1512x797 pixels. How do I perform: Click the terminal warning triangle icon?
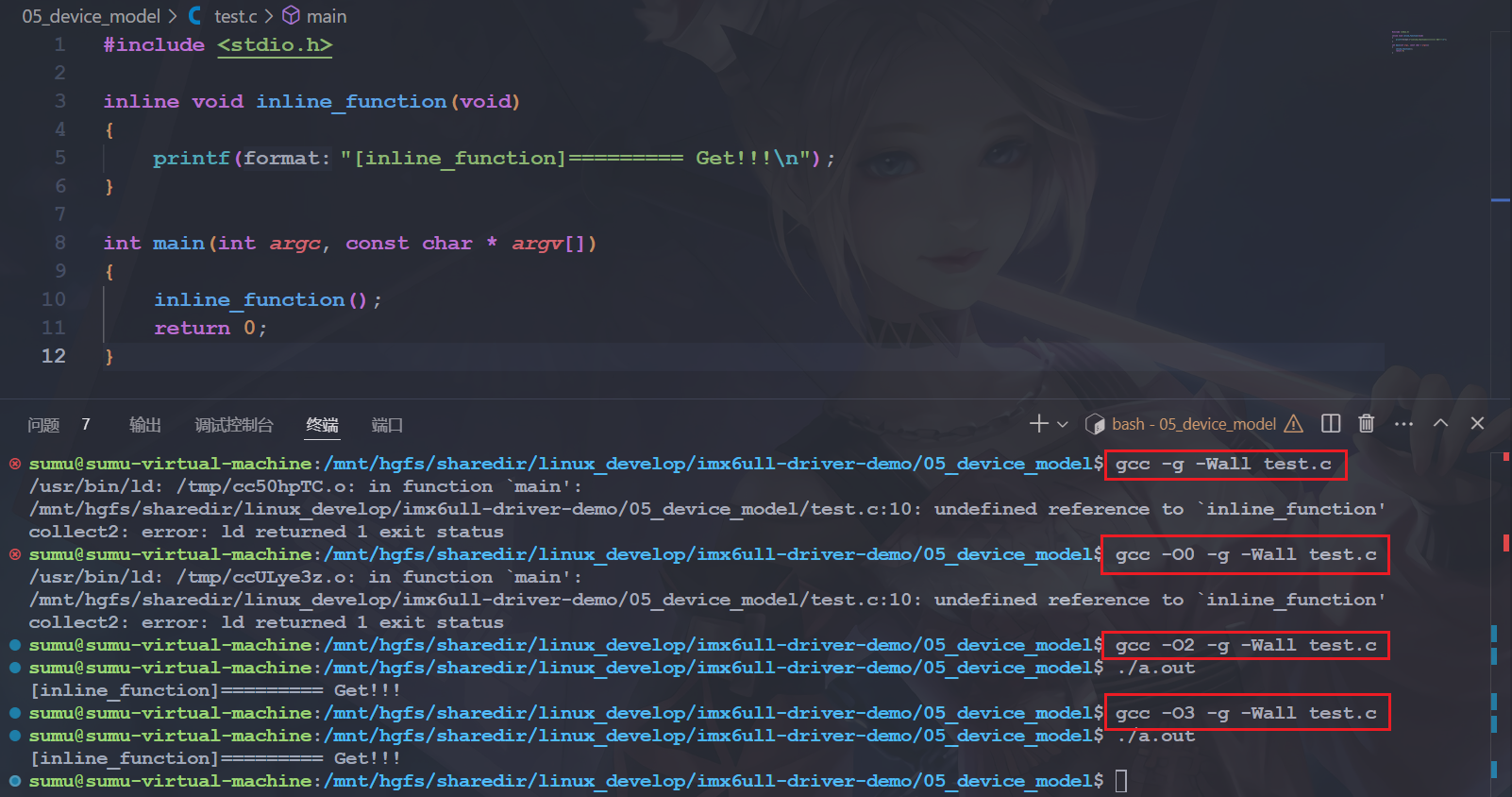click(1293, 425)
